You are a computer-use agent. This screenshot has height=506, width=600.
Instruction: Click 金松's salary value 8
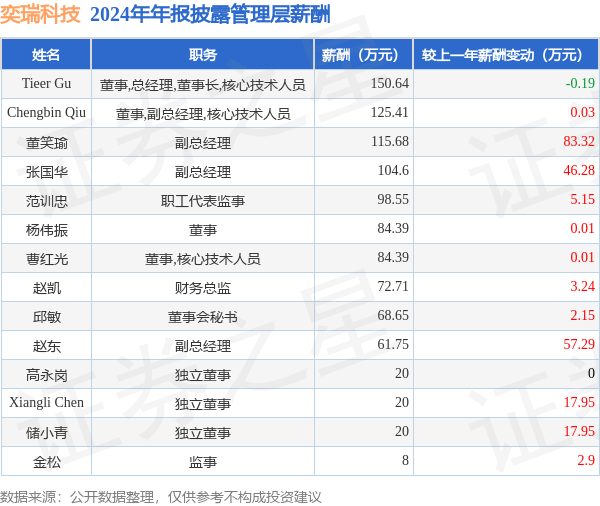pyautogui.click(x=405, y=460)
